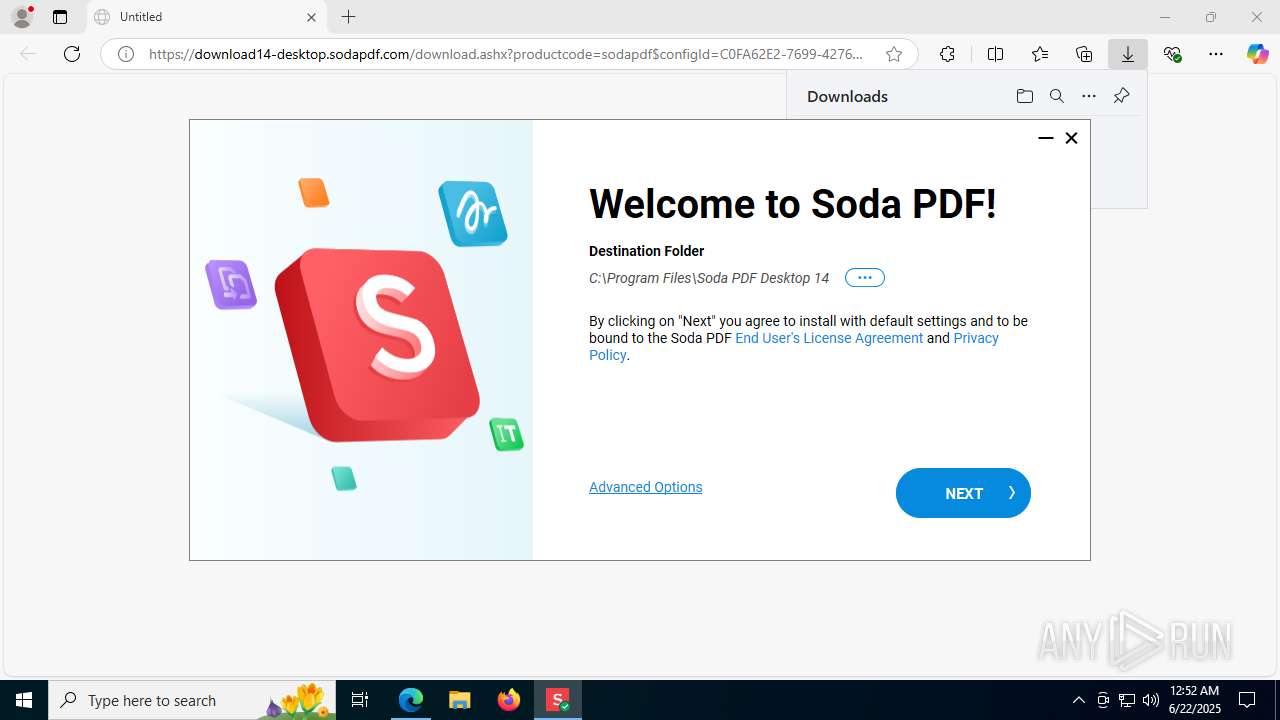Refresh the current page
The height and width of the screenshot is (720, 1280).
point(72,54)
